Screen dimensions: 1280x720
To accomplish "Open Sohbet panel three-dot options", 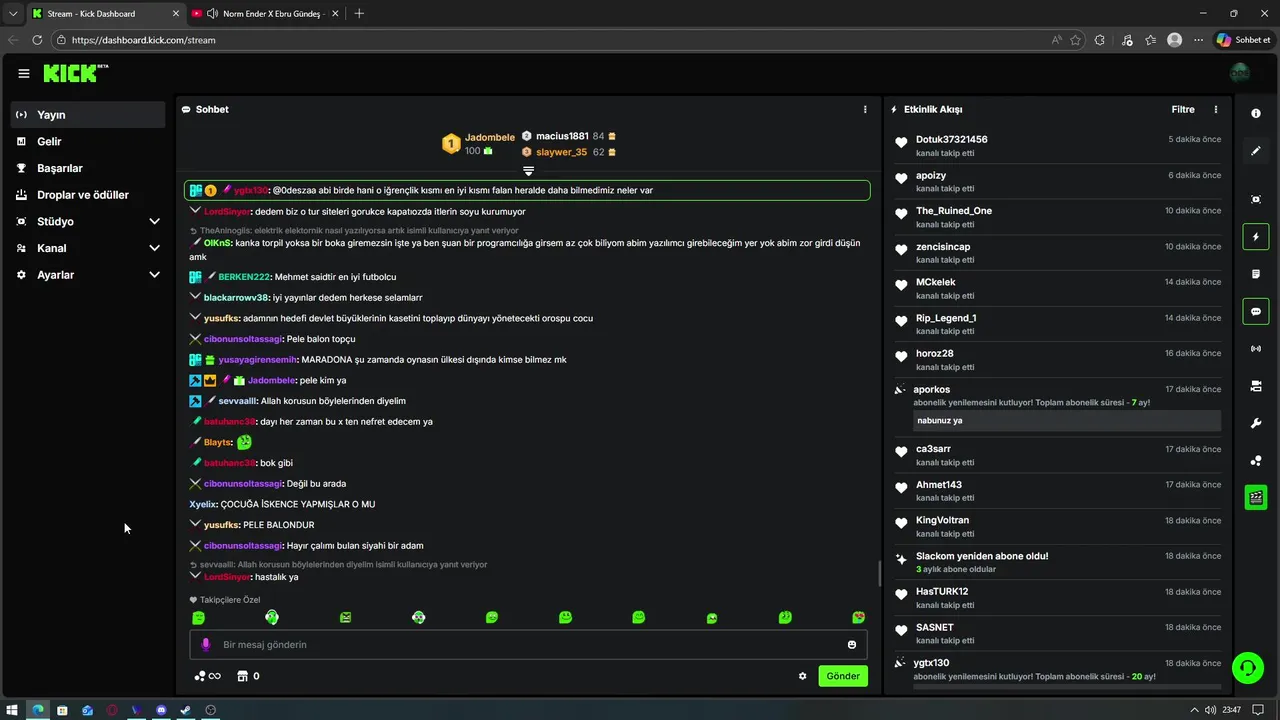I will pyautogui.click(x=865, y=109).
